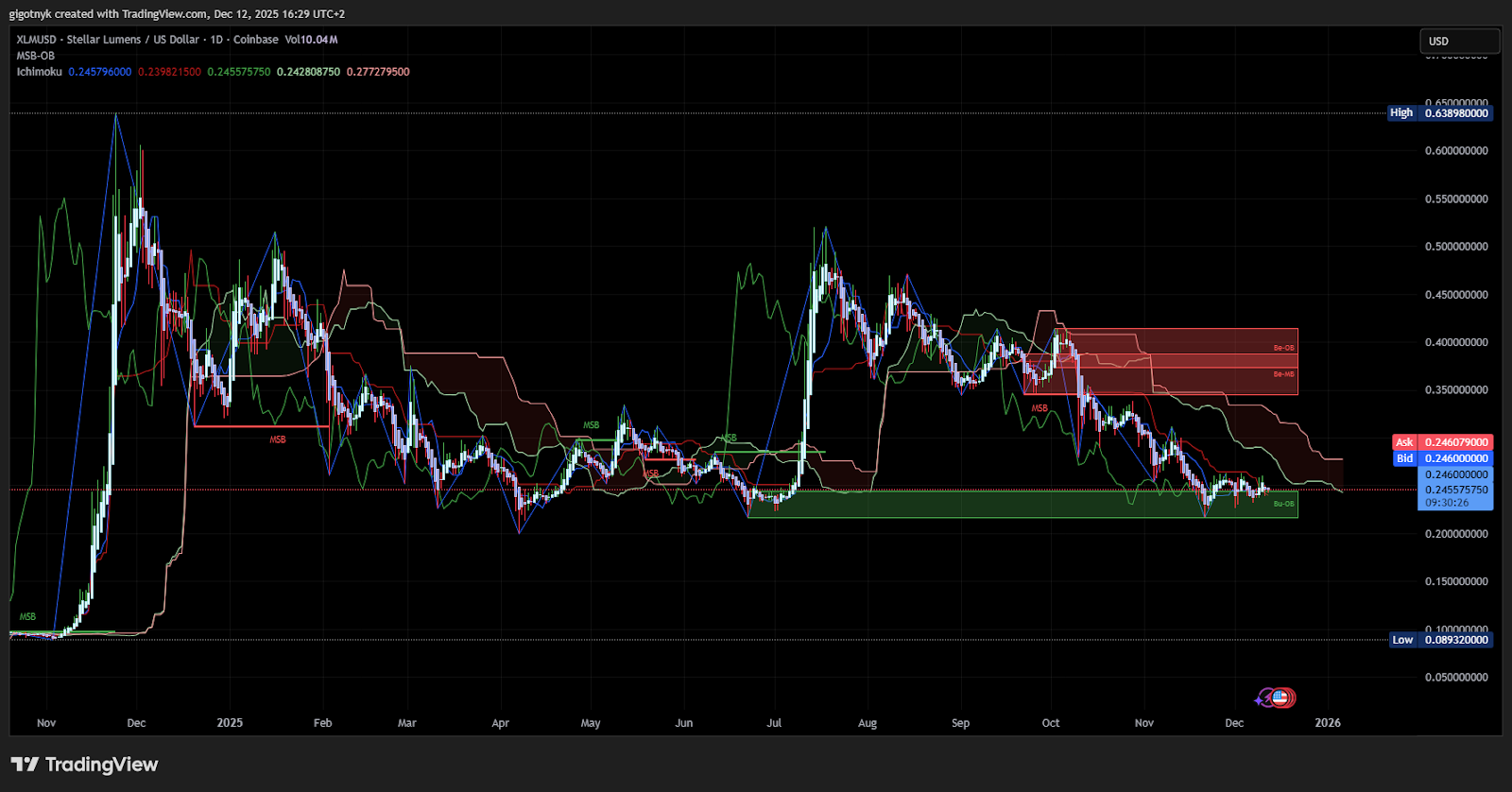Select the Ichimoku indicator legend label
1512x792 pixels.
(39, 72)
